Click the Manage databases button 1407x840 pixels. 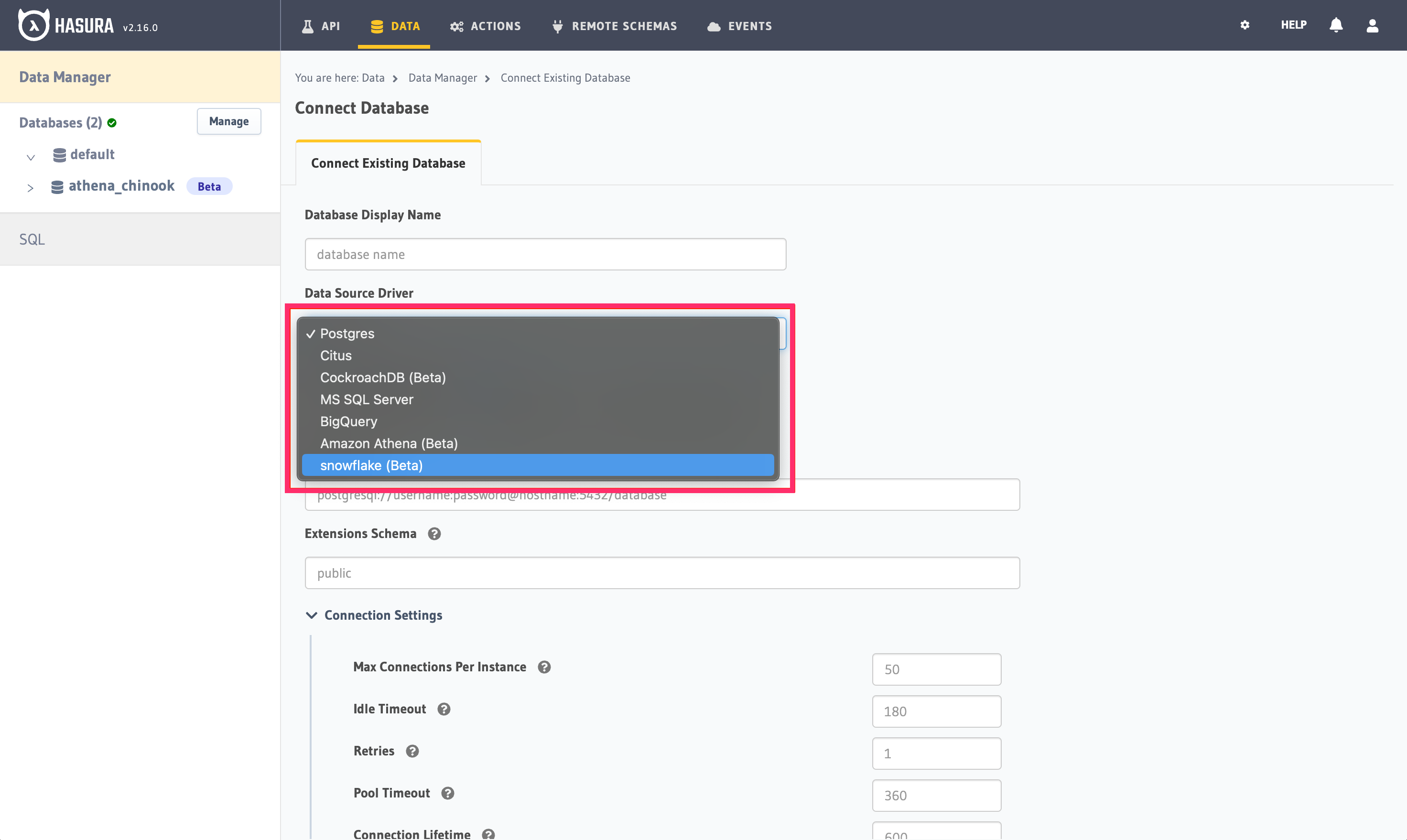coord(229,121)
